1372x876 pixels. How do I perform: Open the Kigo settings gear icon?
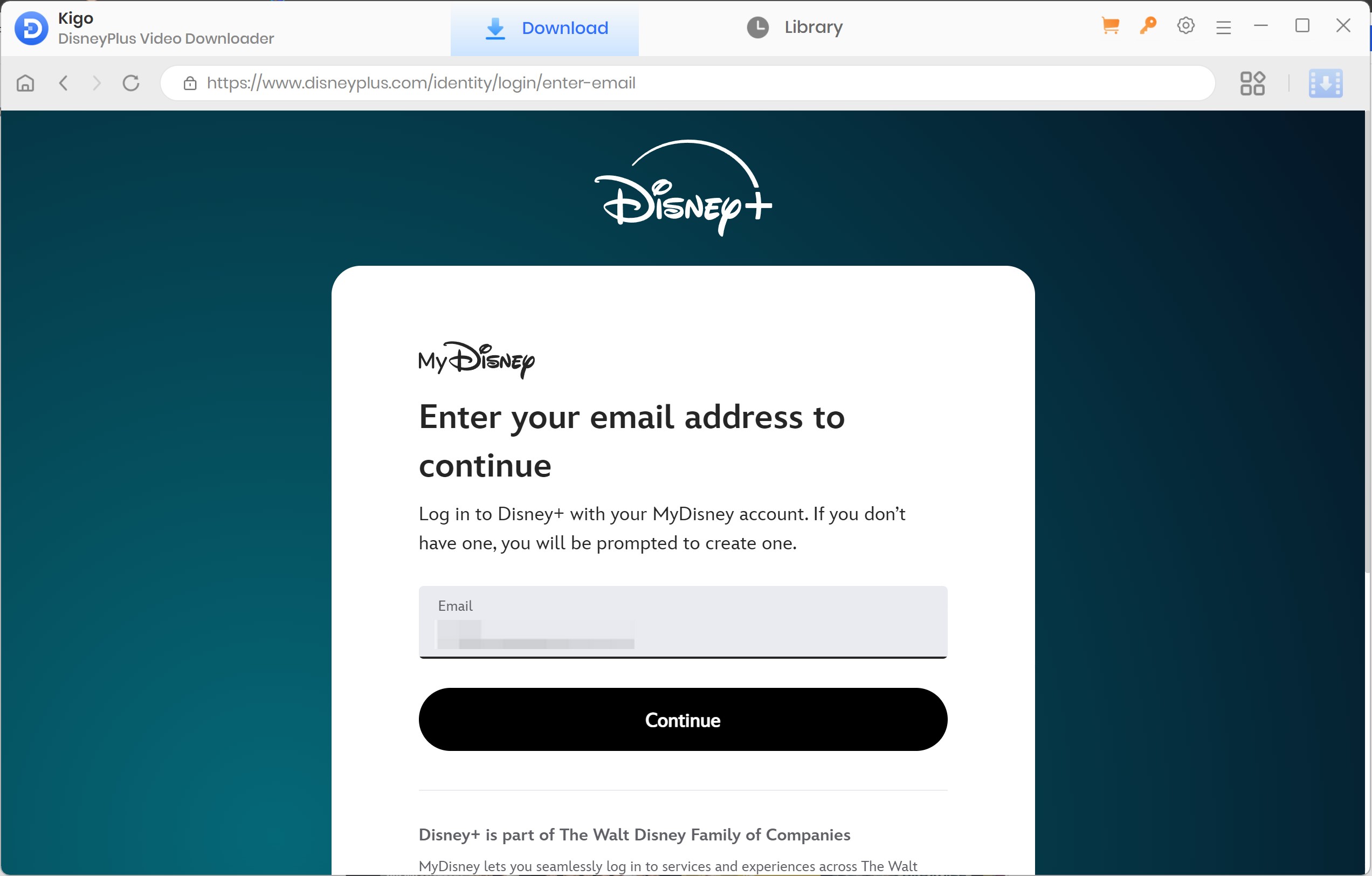[1185, 27]
